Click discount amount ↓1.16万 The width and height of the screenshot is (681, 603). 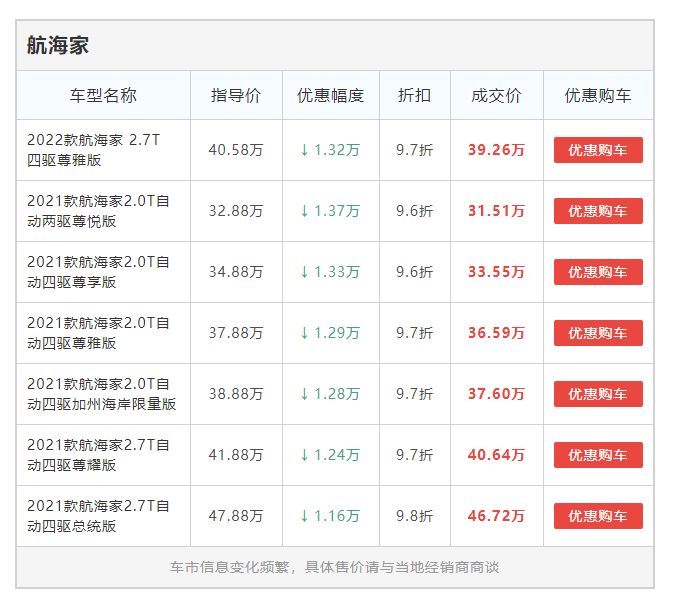tap(331, 516)
